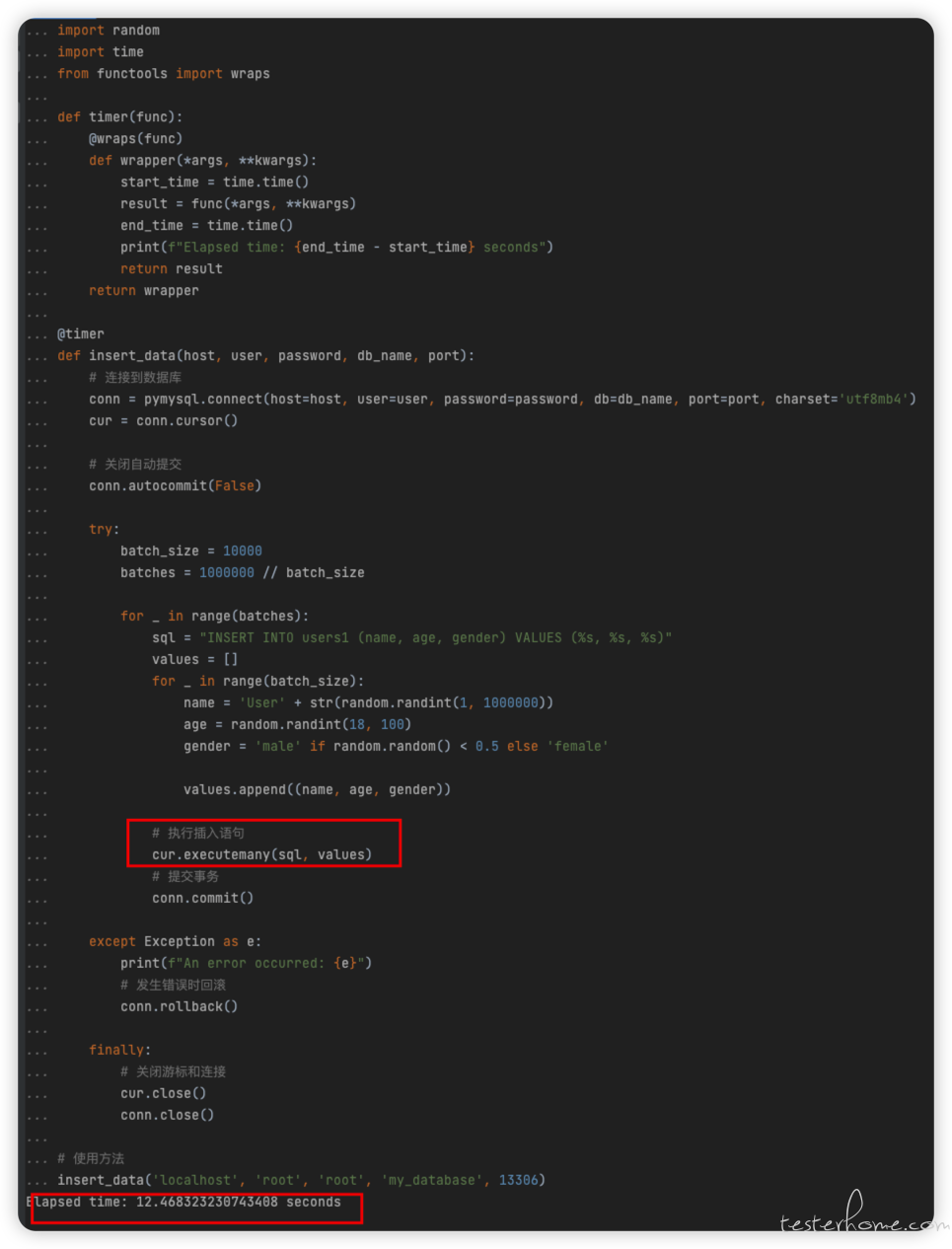
Task: Click the '@wraps(func)' decorator line
Action: point(136,139)
